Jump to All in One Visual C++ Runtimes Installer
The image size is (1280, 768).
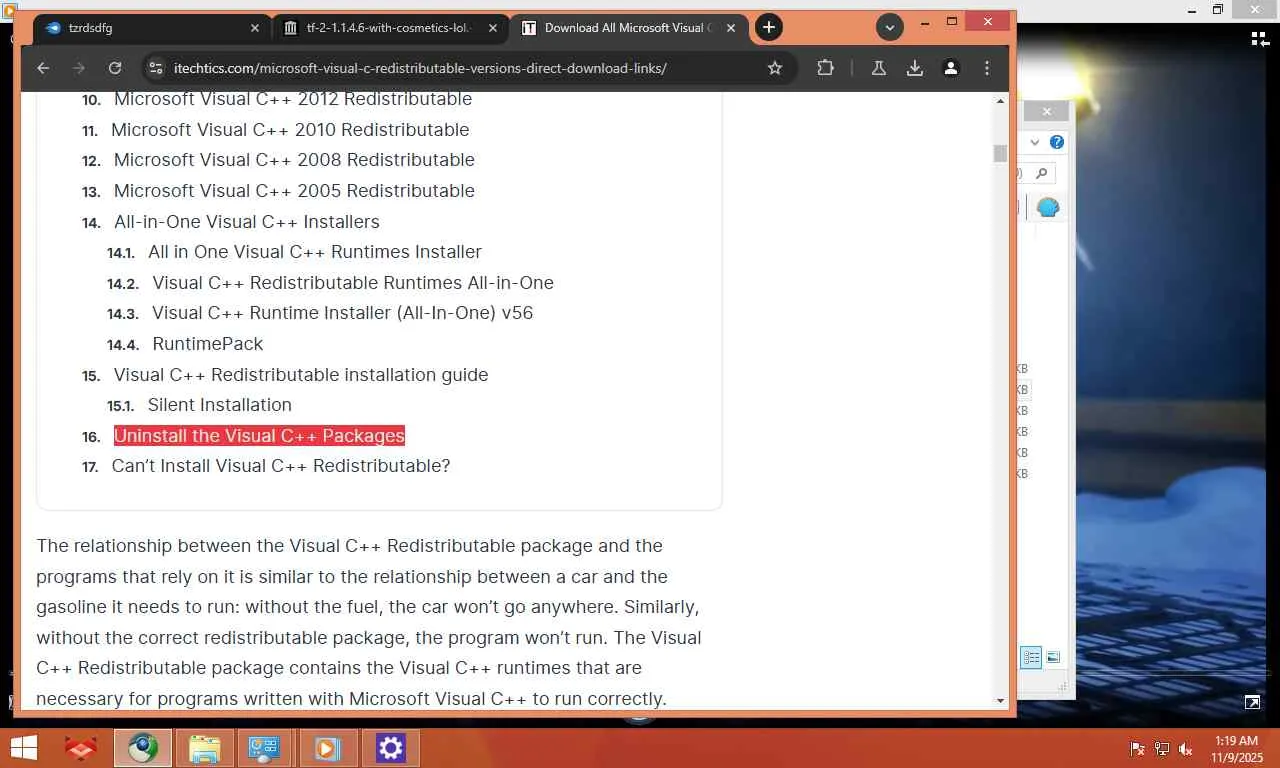[315, 252]
